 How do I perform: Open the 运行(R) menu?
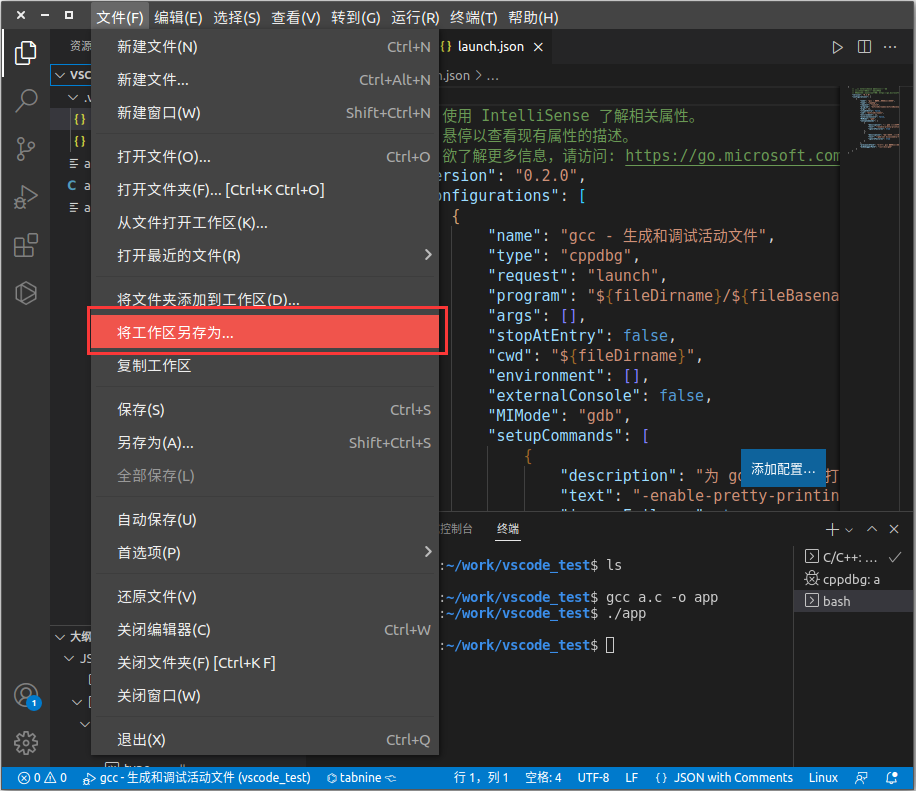point(415,18)
